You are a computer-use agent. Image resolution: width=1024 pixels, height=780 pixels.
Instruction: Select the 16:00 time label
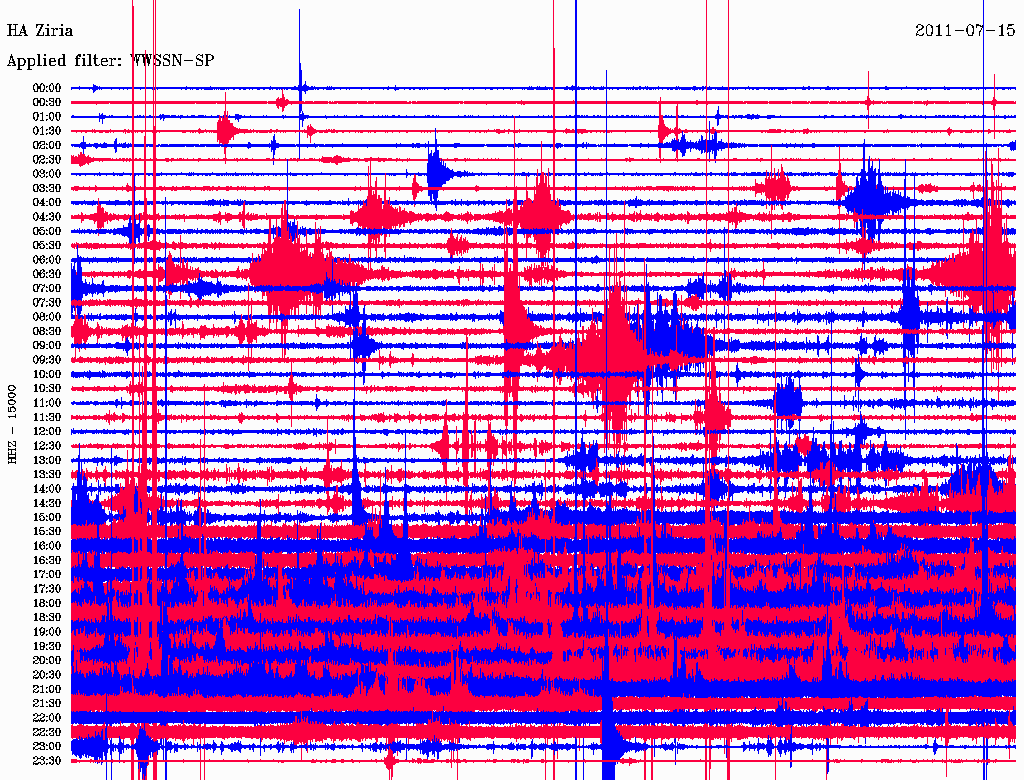(x=47, y=546)
